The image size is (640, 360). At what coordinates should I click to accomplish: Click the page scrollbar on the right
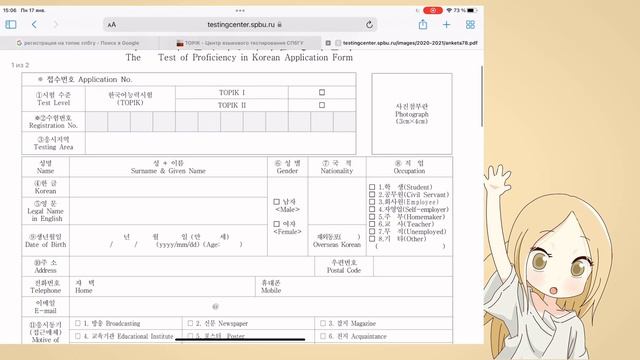(482, 96)
